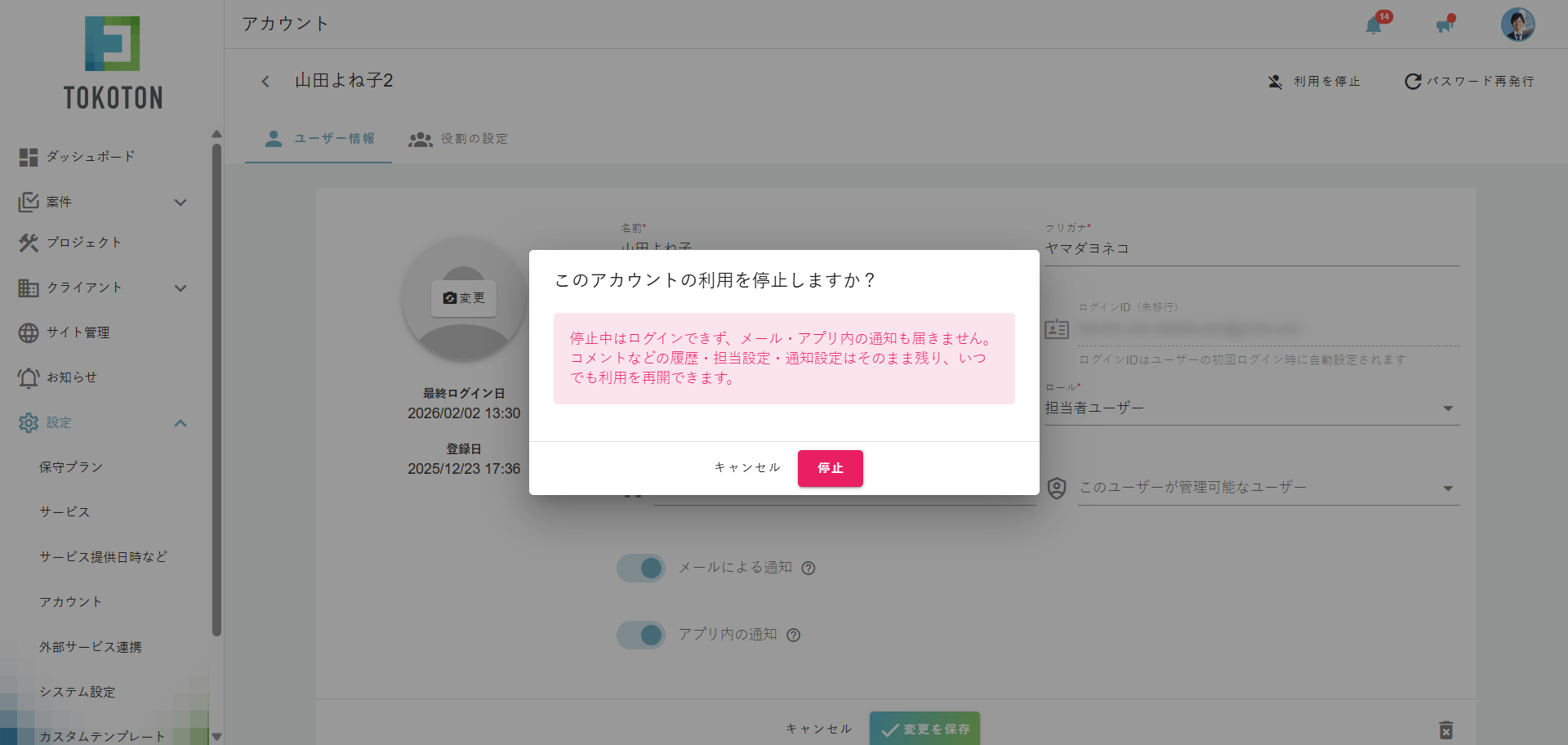This screenshot has width=1568, height=745.
Task: Click the お知らせ bell icon
Action: tap(29, 377)
